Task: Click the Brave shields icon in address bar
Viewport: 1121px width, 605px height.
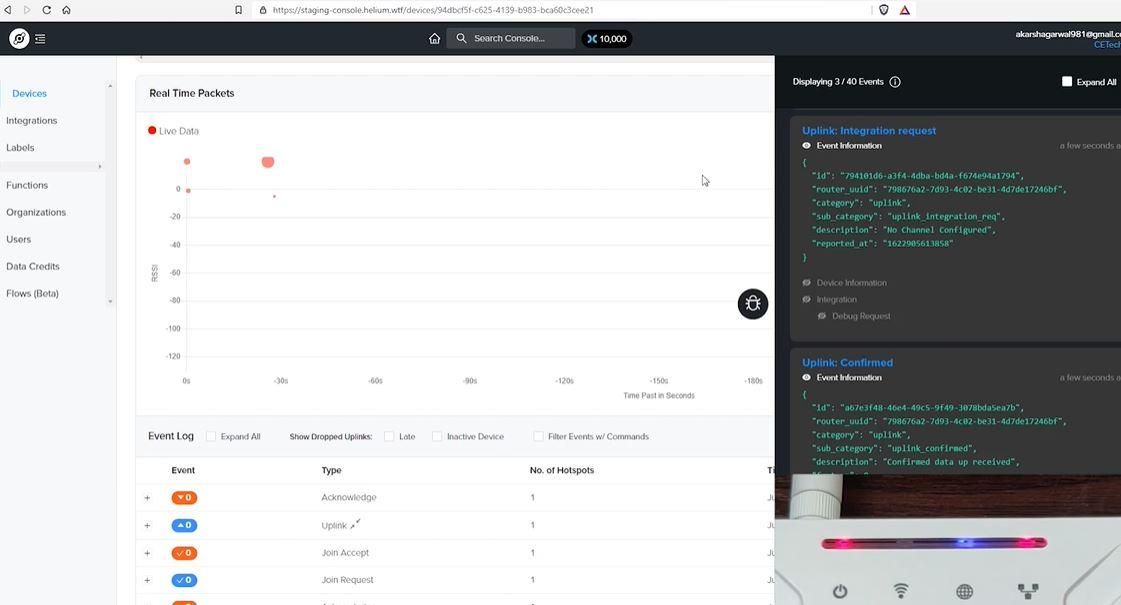Action: point(884,10)
